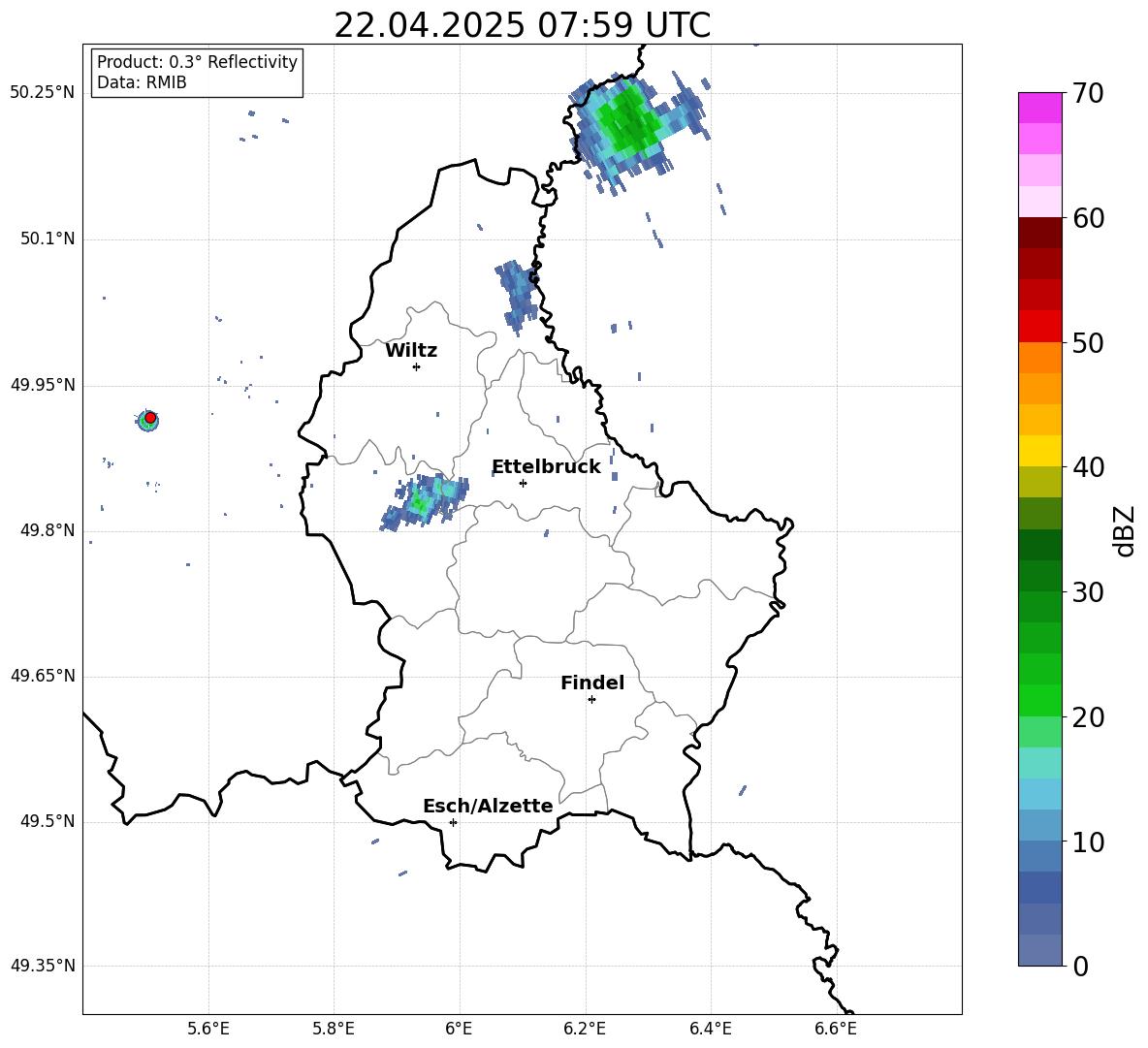Click the 50.1°N latitude label
The image size is (1148, 1048).
[x=48, y=238]
